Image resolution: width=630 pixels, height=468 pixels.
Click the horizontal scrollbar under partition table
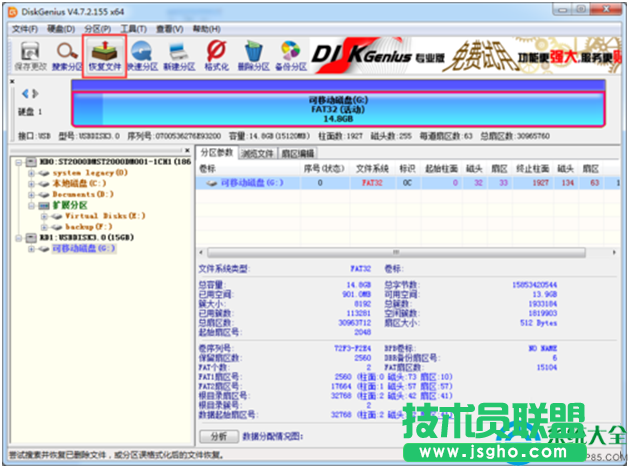tap(396, 252)
